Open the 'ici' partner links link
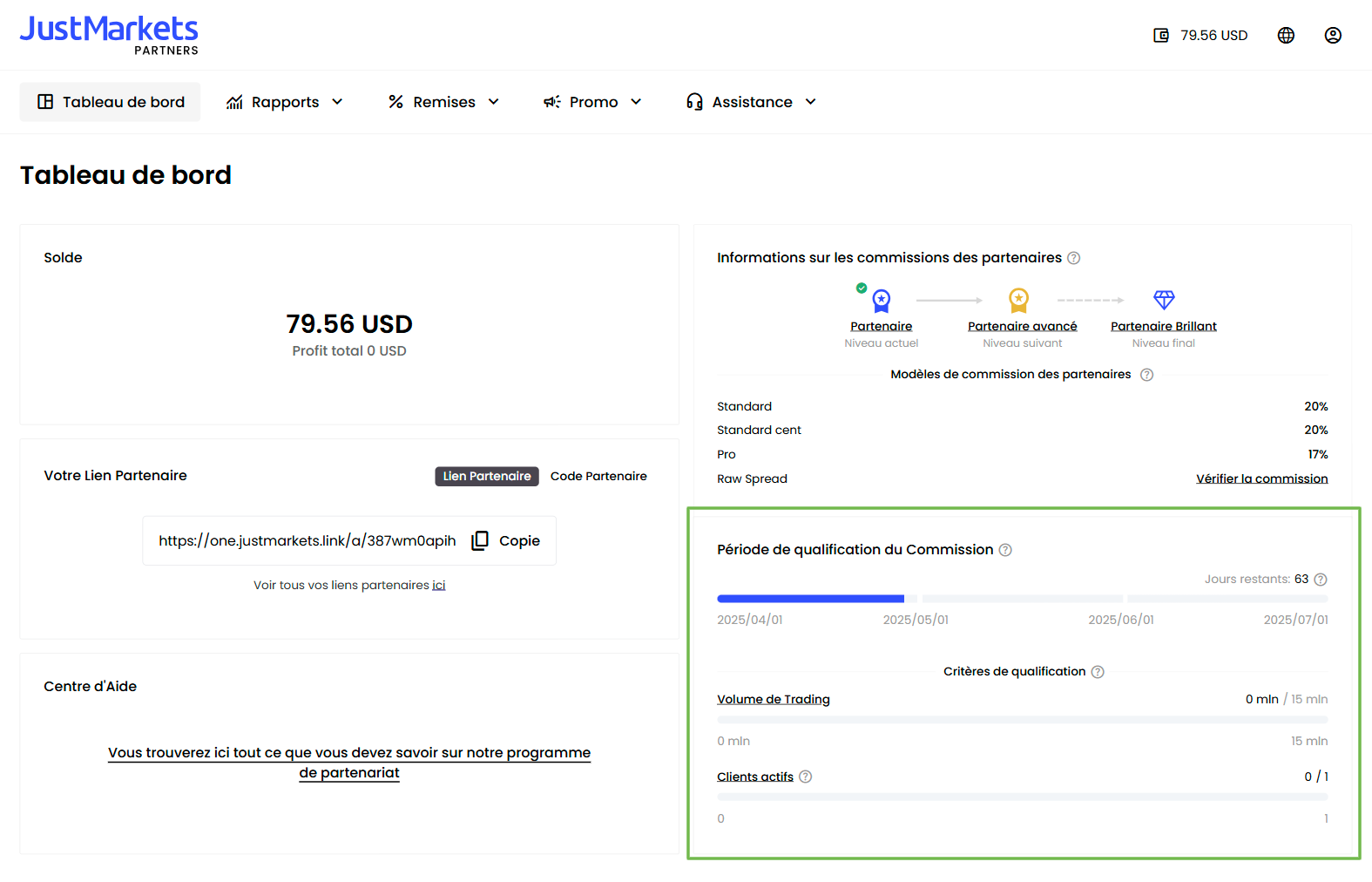Image resolution: width=1372 pixels, height=882 pixels. (x=439, y=585)
